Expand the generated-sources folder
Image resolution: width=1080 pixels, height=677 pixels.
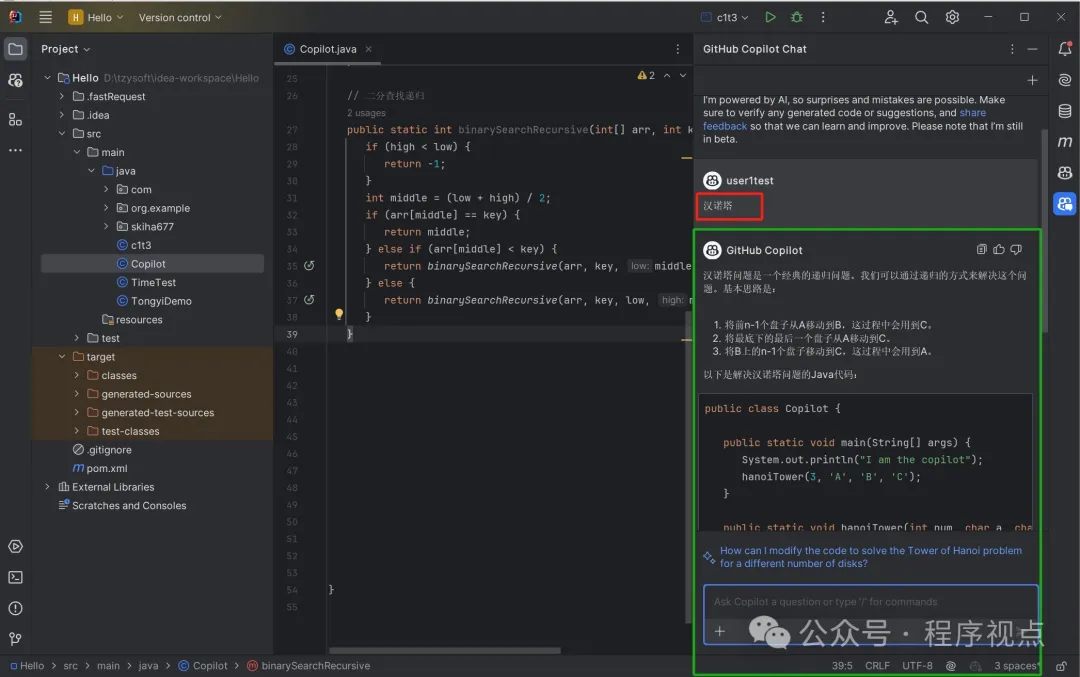pyautogui.click(x=76, y=394)
